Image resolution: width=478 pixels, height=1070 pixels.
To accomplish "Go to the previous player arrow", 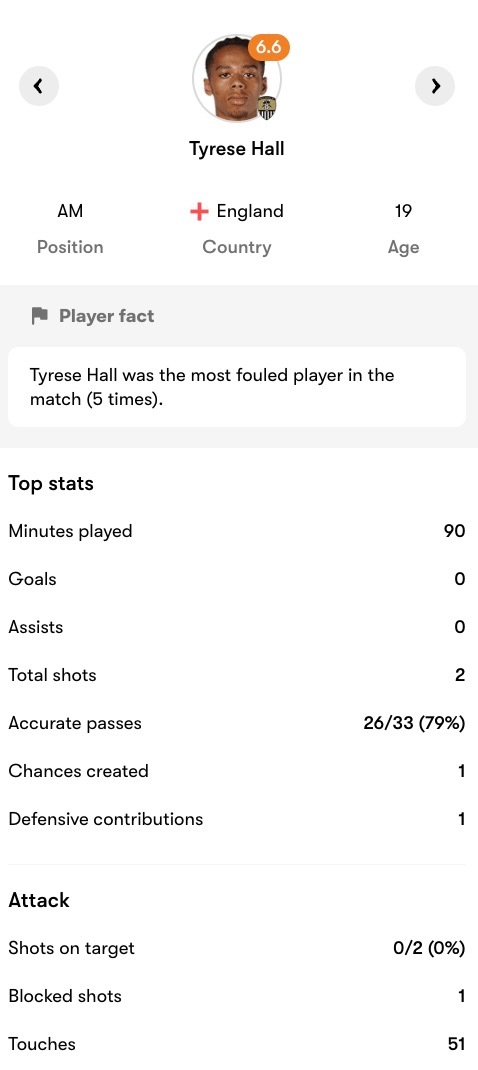I will (x=39, y=86).
